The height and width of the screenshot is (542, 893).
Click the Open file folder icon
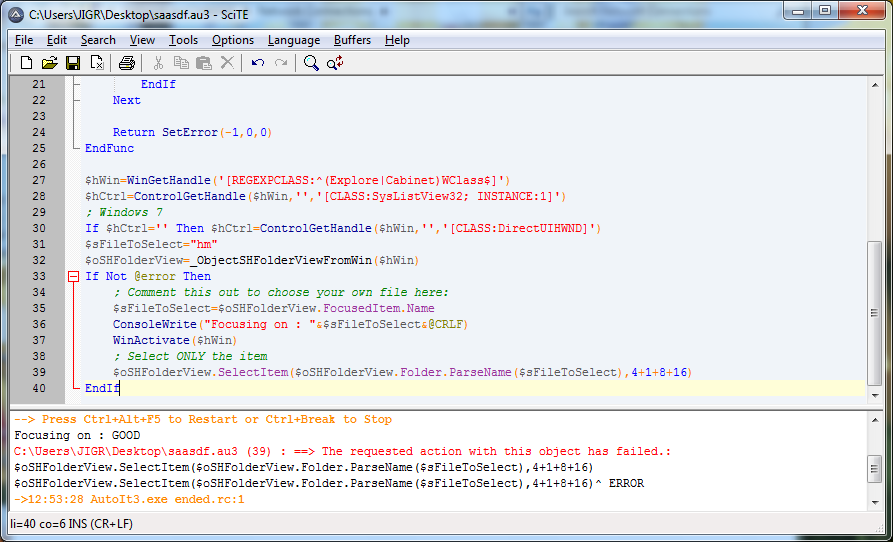(50, 63)
